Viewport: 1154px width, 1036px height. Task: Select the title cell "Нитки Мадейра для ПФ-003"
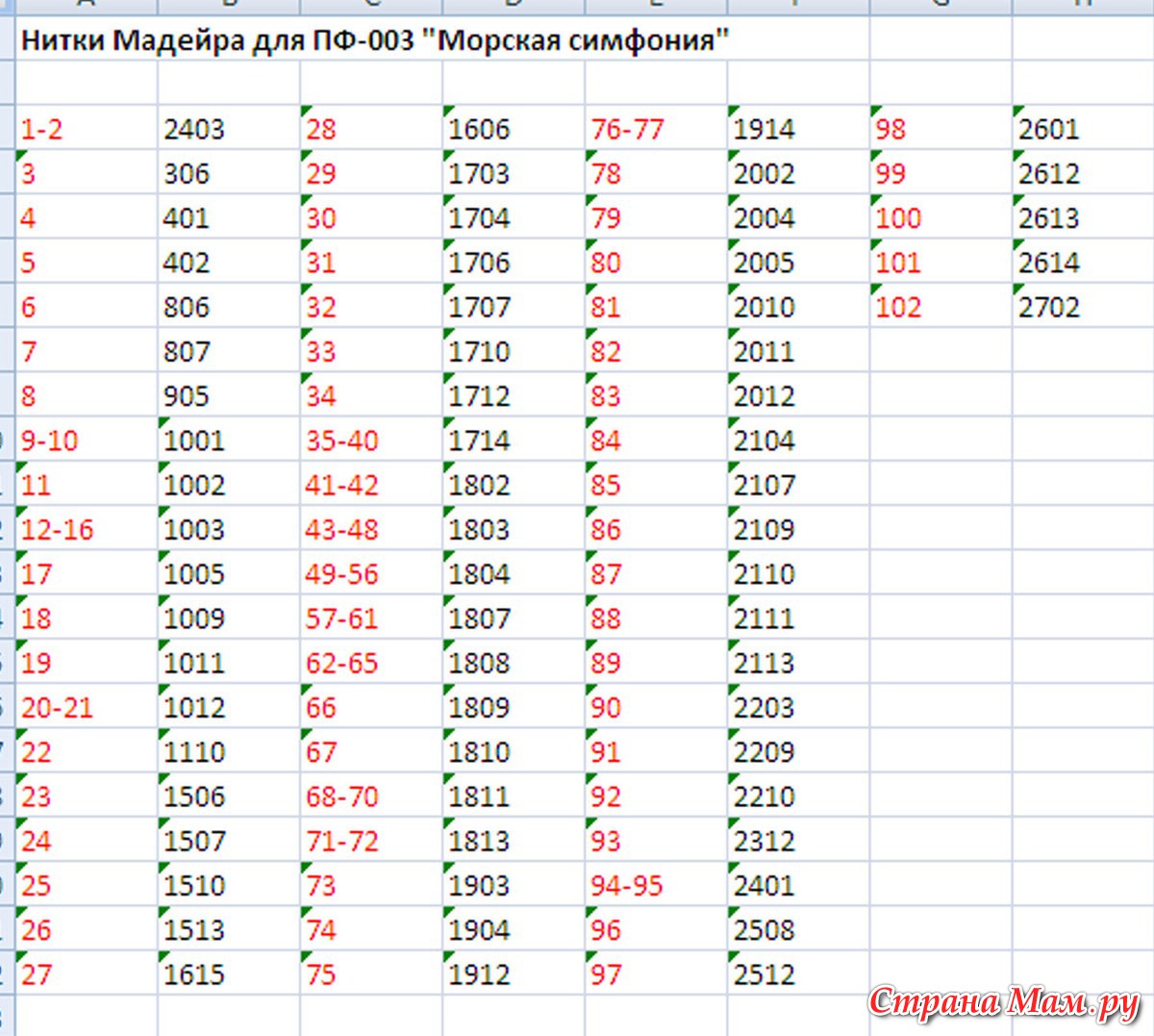coord(375,40)
